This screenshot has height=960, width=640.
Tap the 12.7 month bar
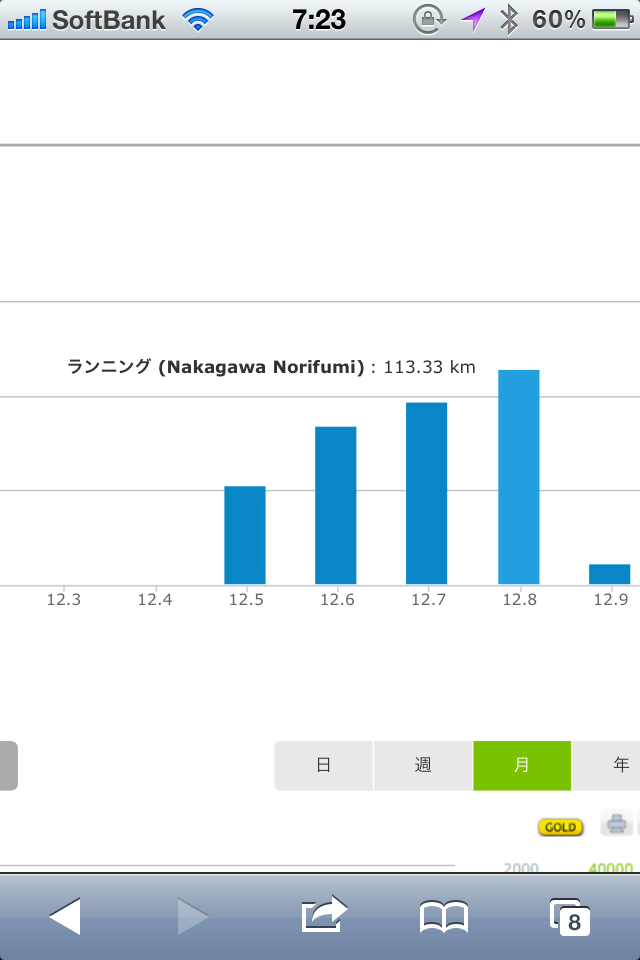pyautogui.click(x=427, y=493)
